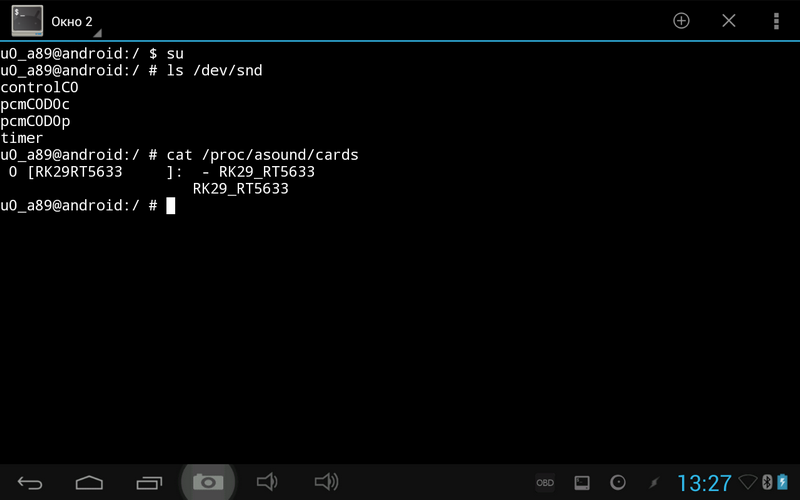Screen dimensions: 800x500
Task: Tap the 'pcmC0D0c' output line
Action: click(35, 104)
